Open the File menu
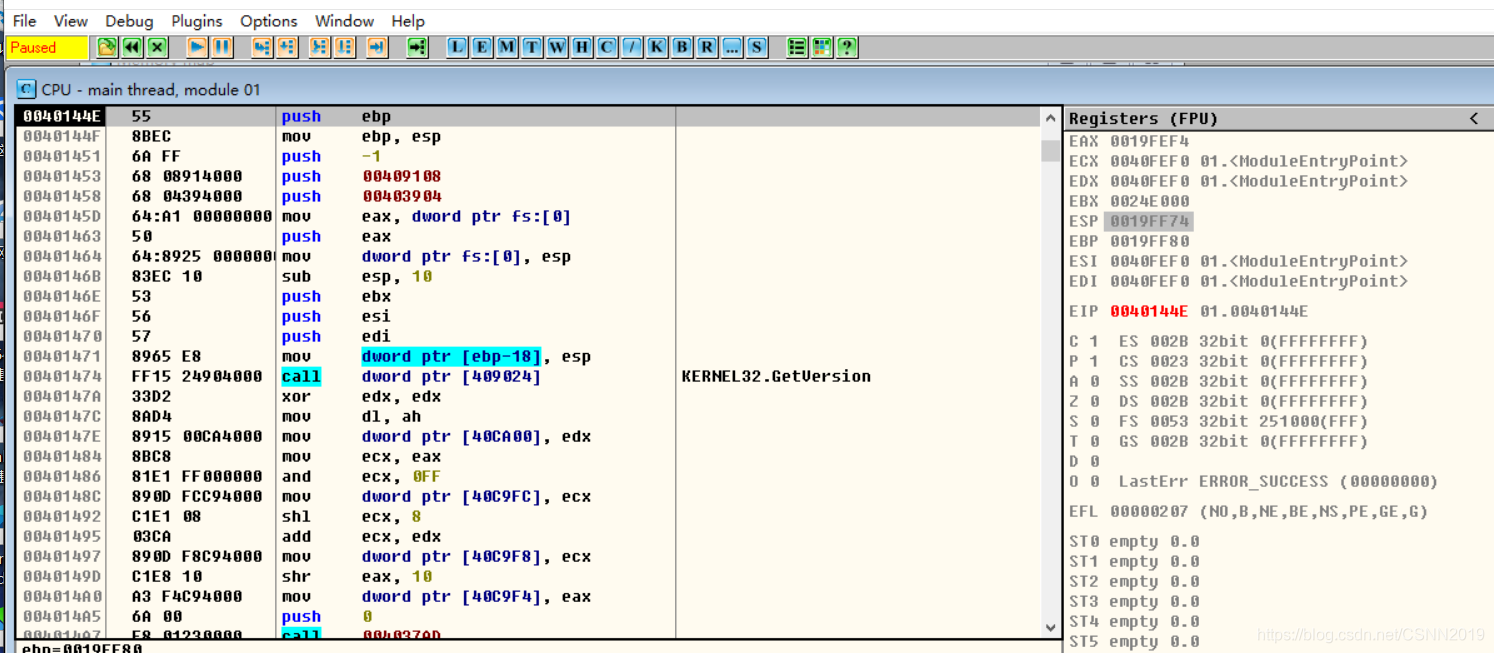Viewport: 1494px width, 653px height. coord(25,21)
